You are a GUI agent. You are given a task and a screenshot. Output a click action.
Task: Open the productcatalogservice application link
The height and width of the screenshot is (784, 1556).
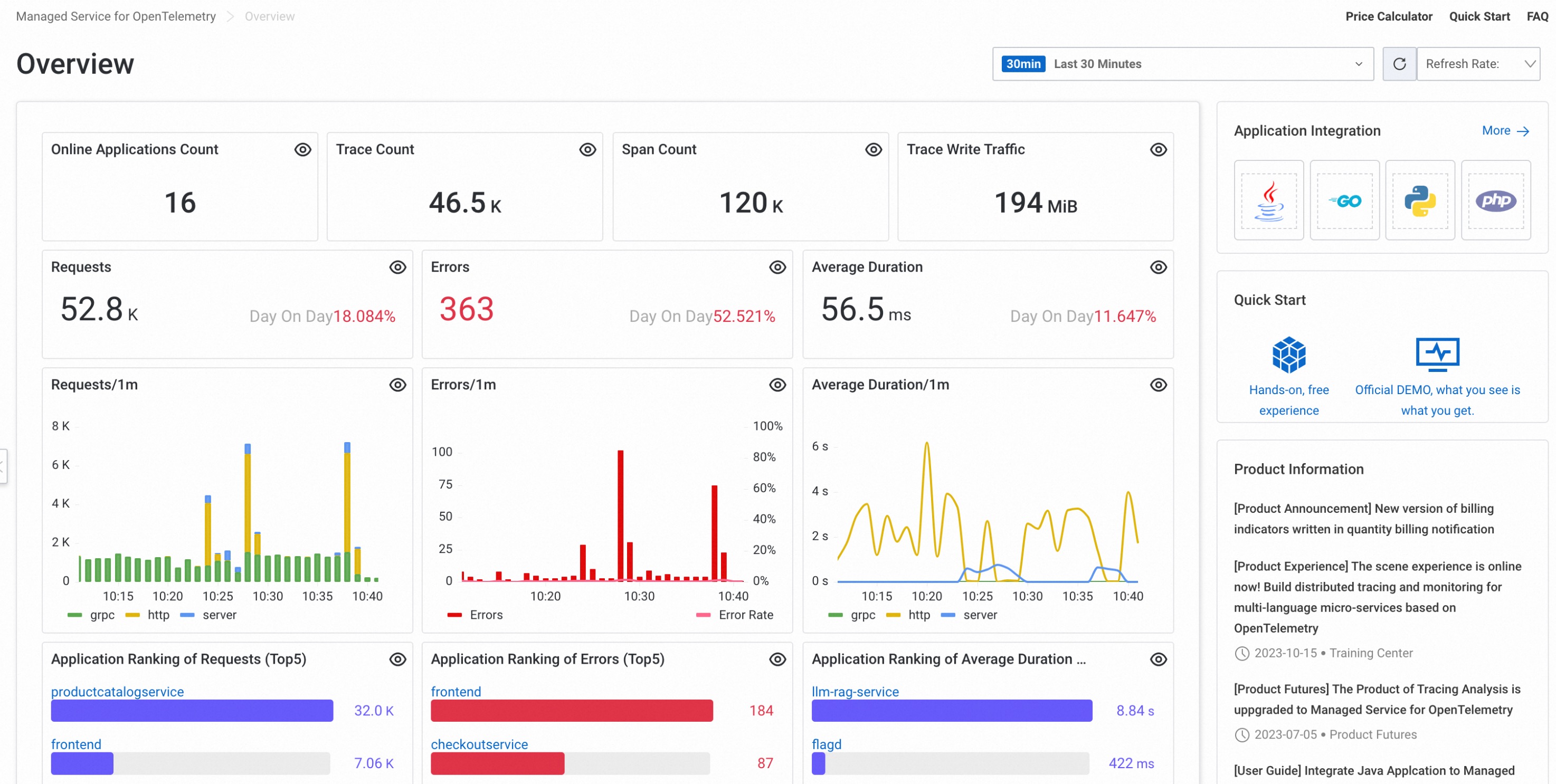coord(117,692)
